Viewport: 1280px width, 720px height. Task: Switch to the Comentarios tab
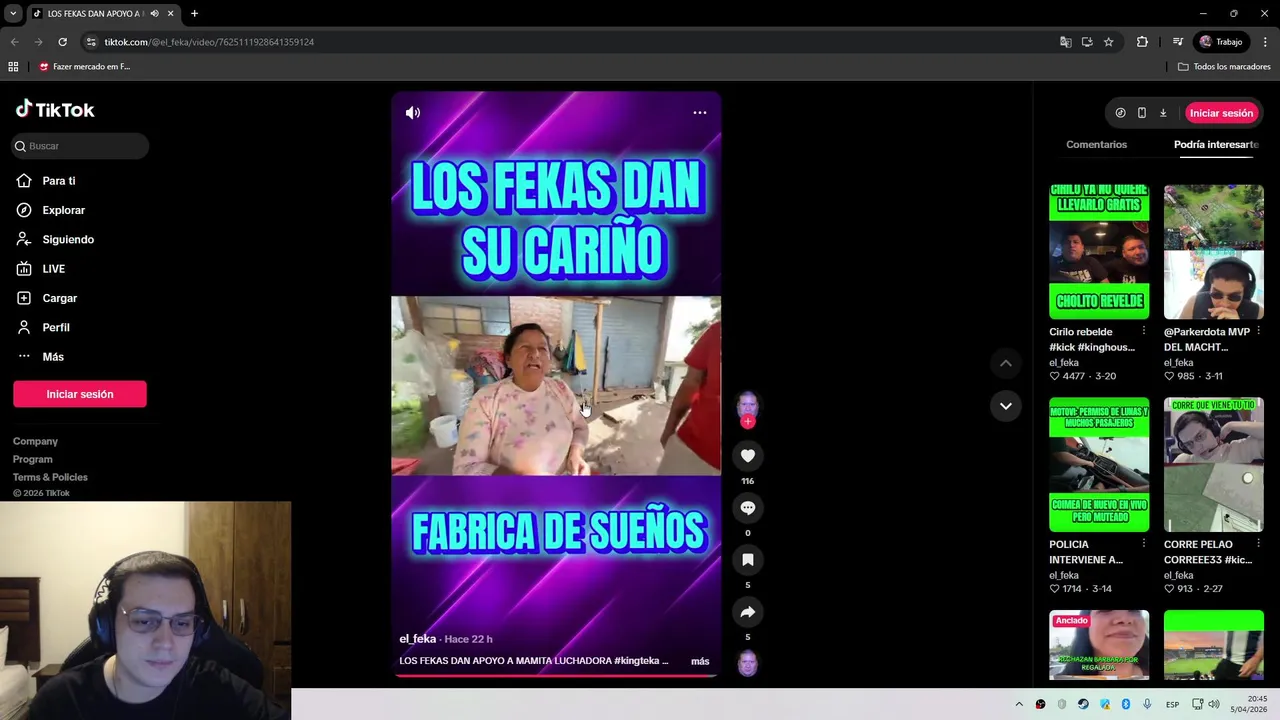[1096, 145]
